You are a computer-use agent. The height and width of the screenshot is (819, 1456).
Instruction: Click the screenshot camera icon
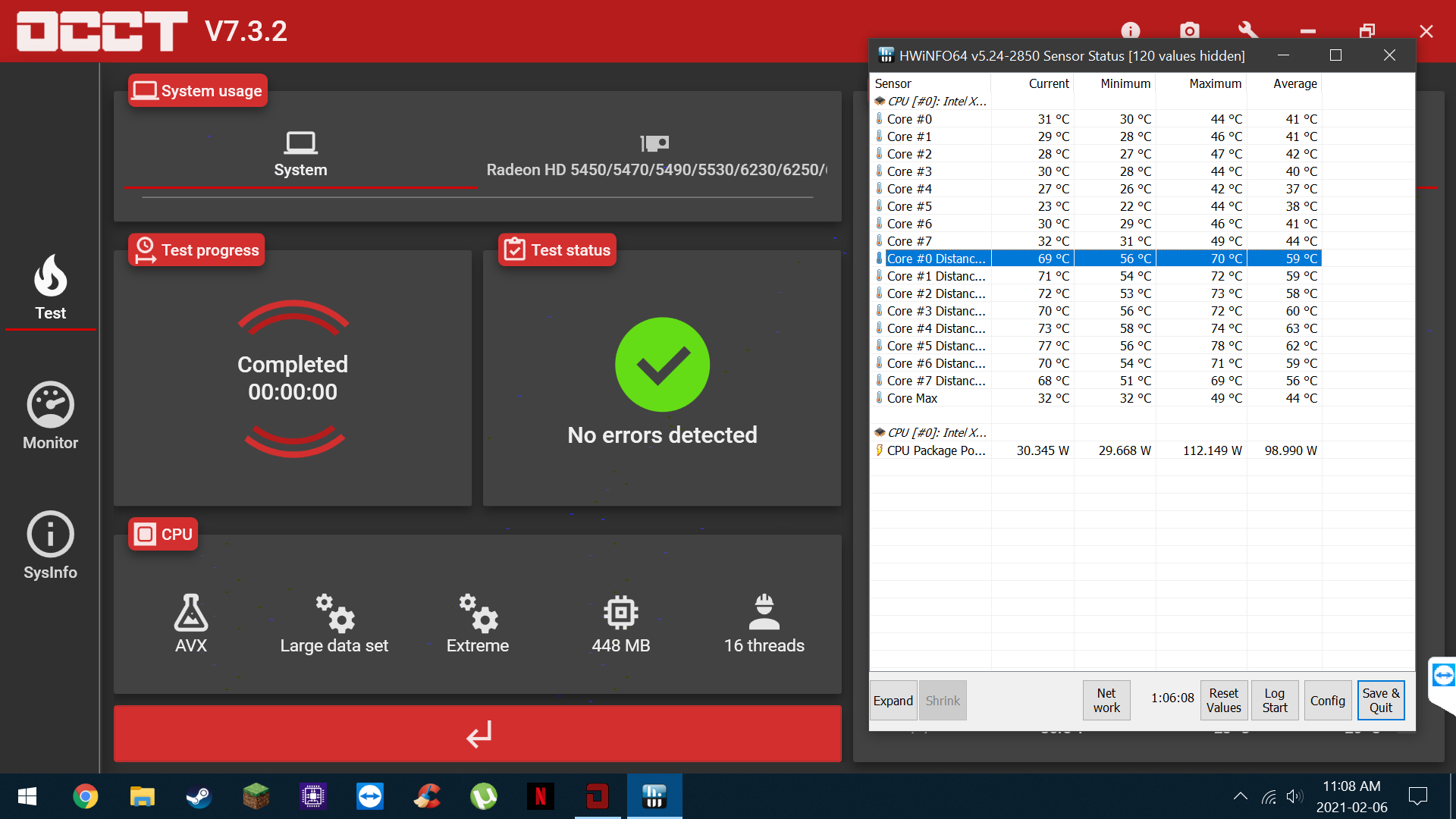coord(1189,31)
